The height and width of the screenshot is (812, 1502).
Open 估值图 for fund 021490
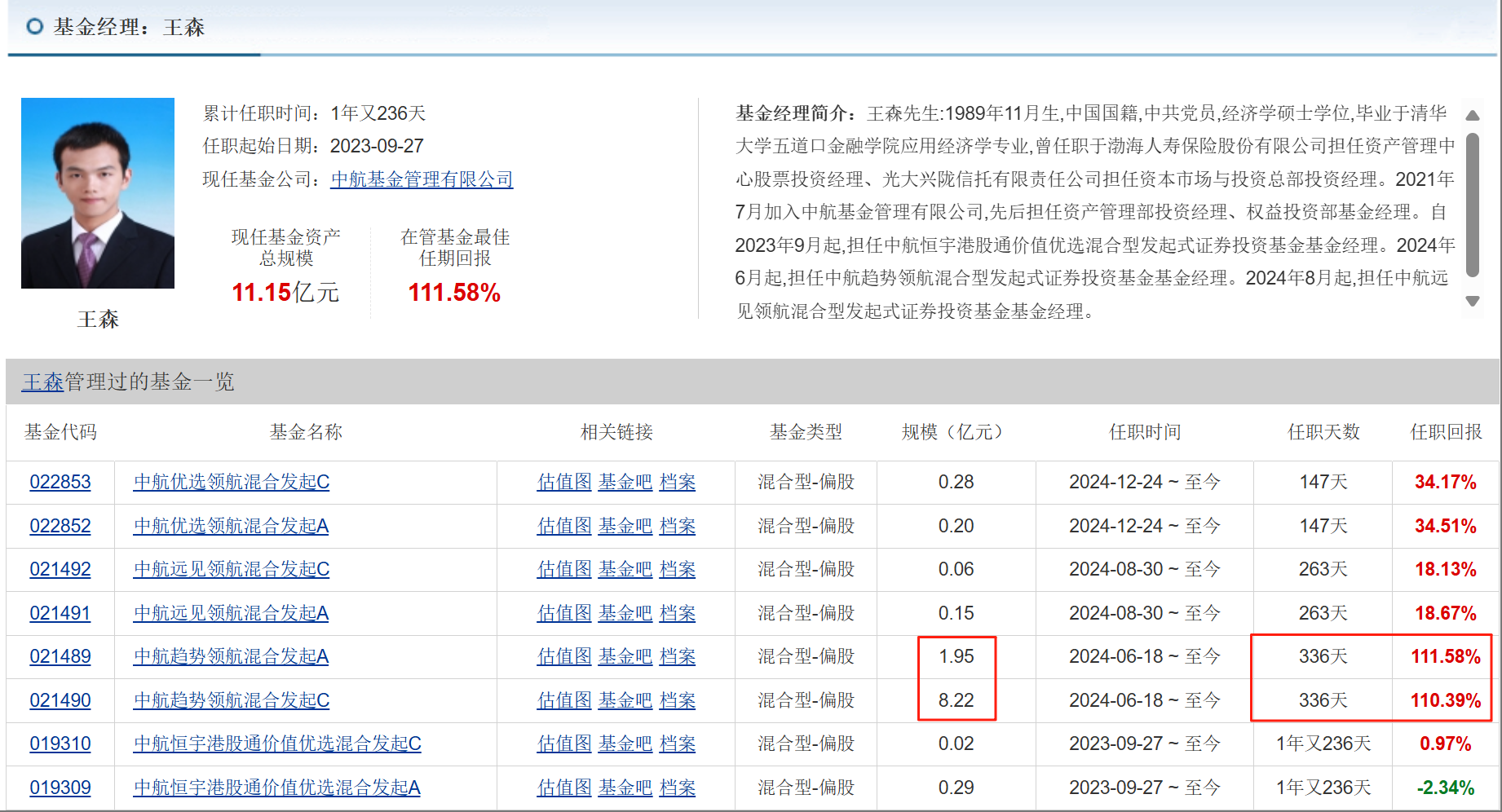[564, 700]
